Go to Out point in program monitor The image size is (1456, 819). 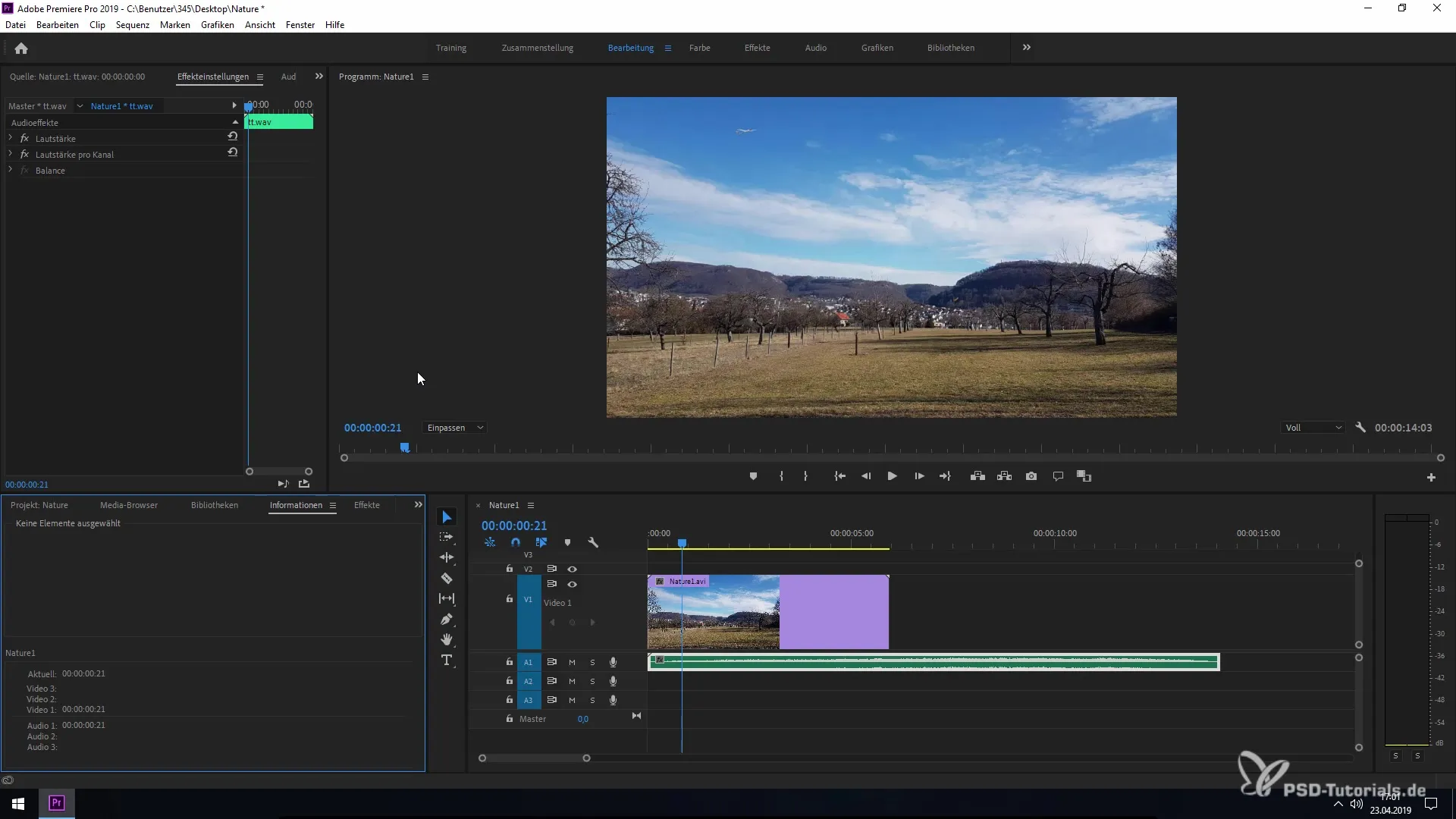click(945, 476)
